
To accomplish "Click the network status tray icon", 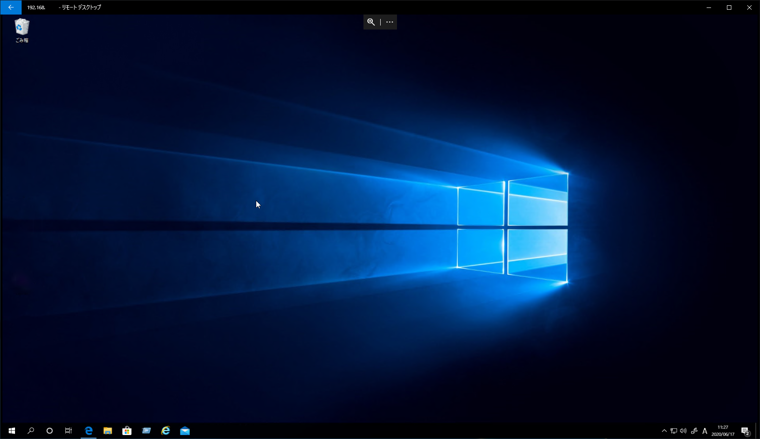I will pyautogui.click(x=674, y=431).
